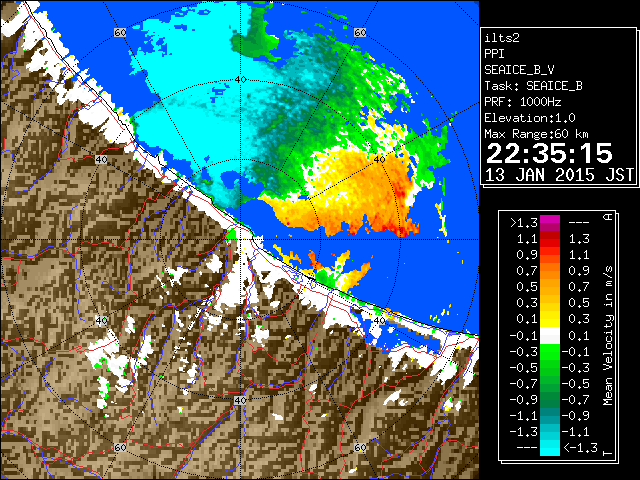This screenshot has height=480, width=640.
Task: Click the '<-1.3' legend label
Action: point(580,448)
